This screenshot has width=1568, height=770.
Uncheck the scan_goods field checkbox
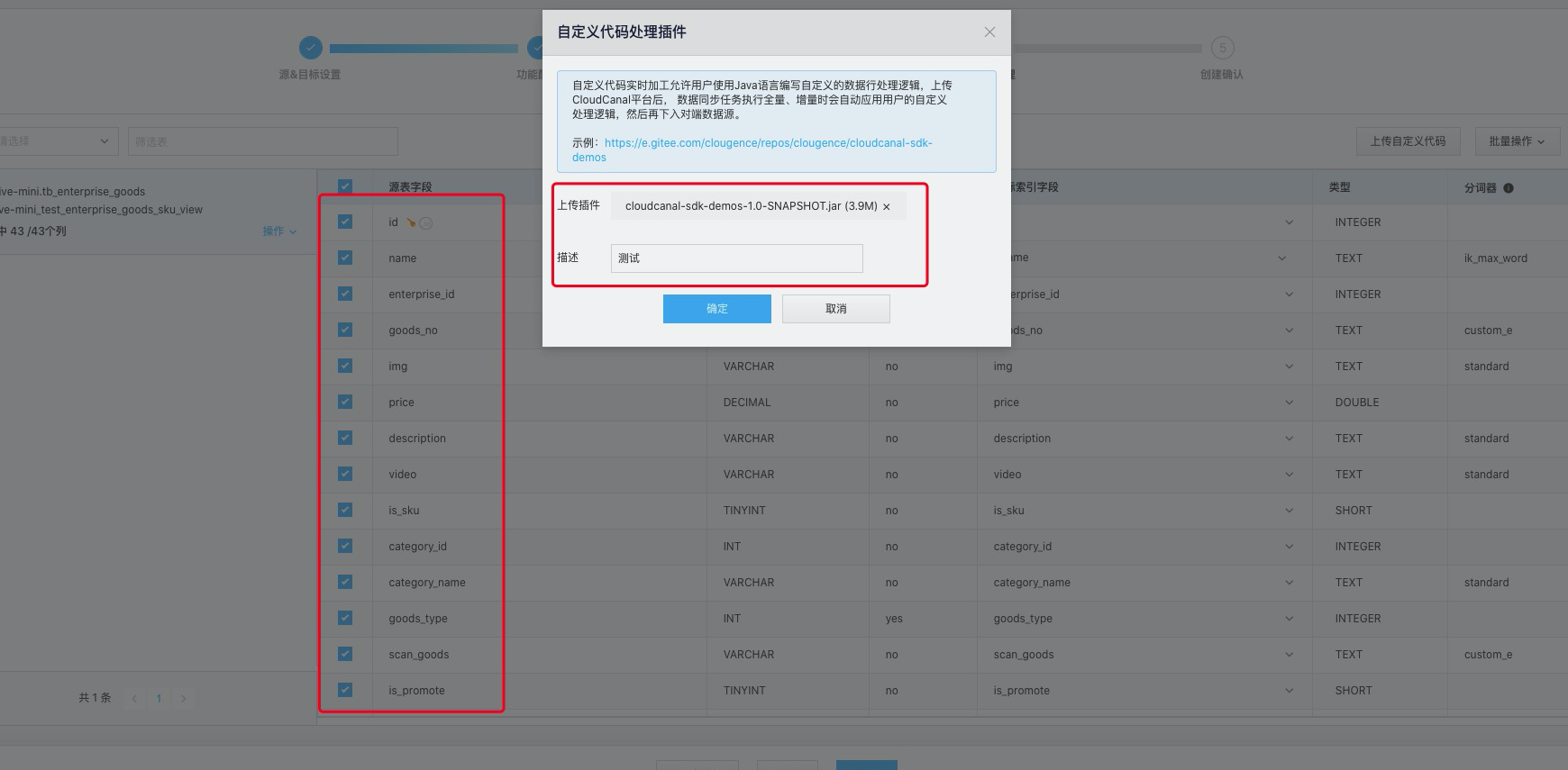pos(345,654)
